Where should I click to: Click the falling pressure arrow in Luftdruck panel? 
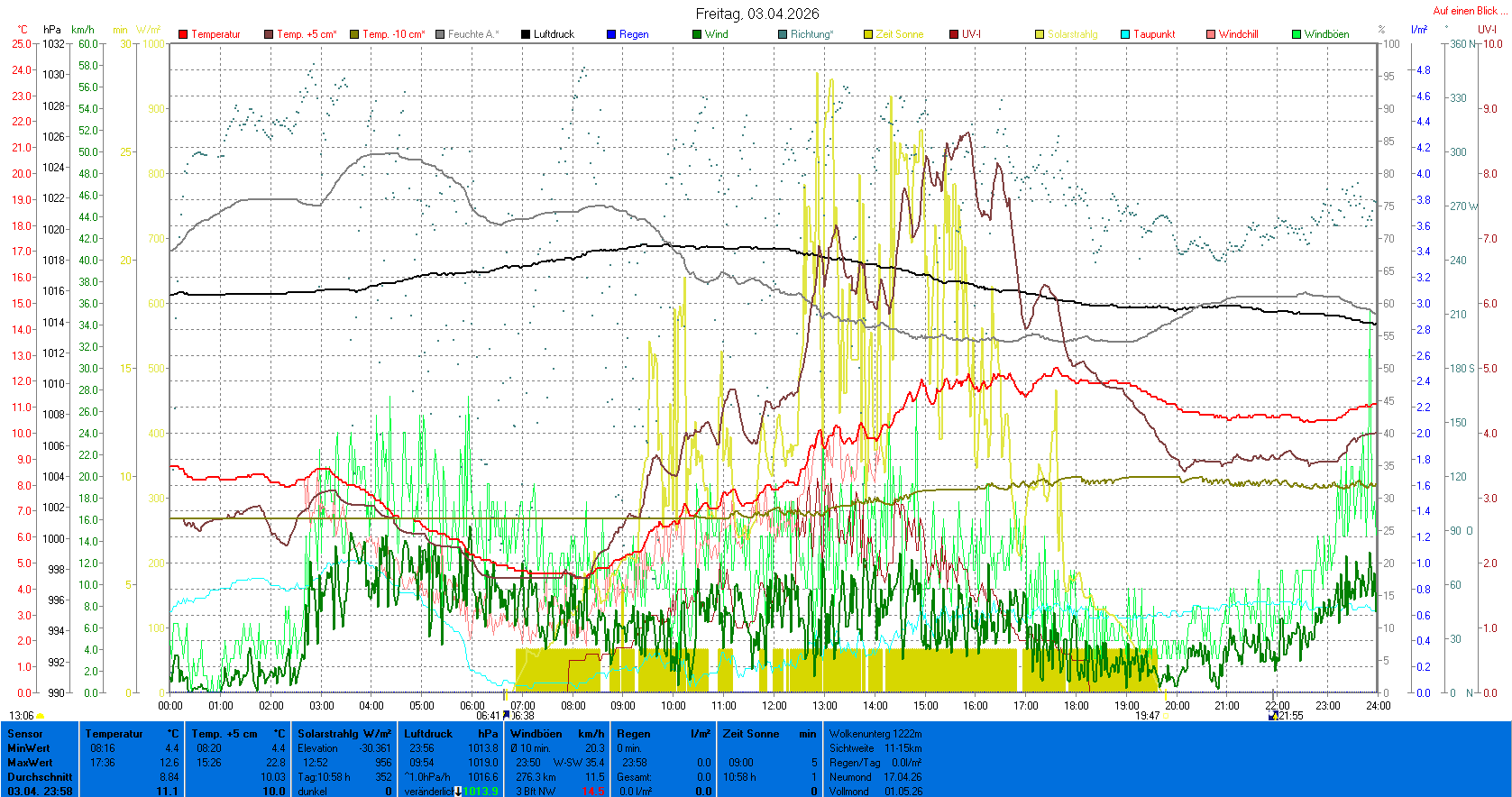point(458,792)
